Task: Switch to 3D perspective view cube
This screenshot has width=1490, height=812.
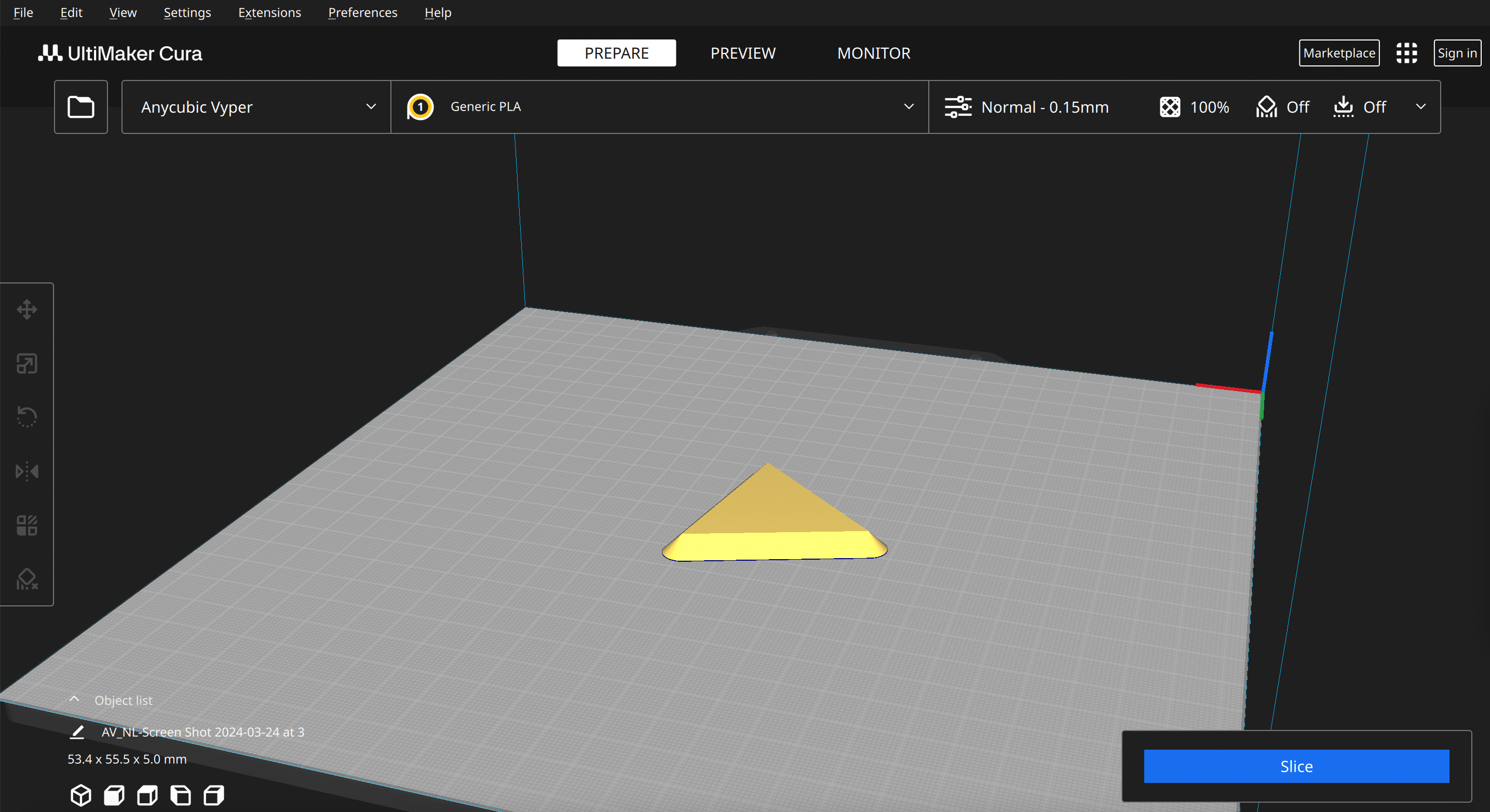Action: [81, 795]
